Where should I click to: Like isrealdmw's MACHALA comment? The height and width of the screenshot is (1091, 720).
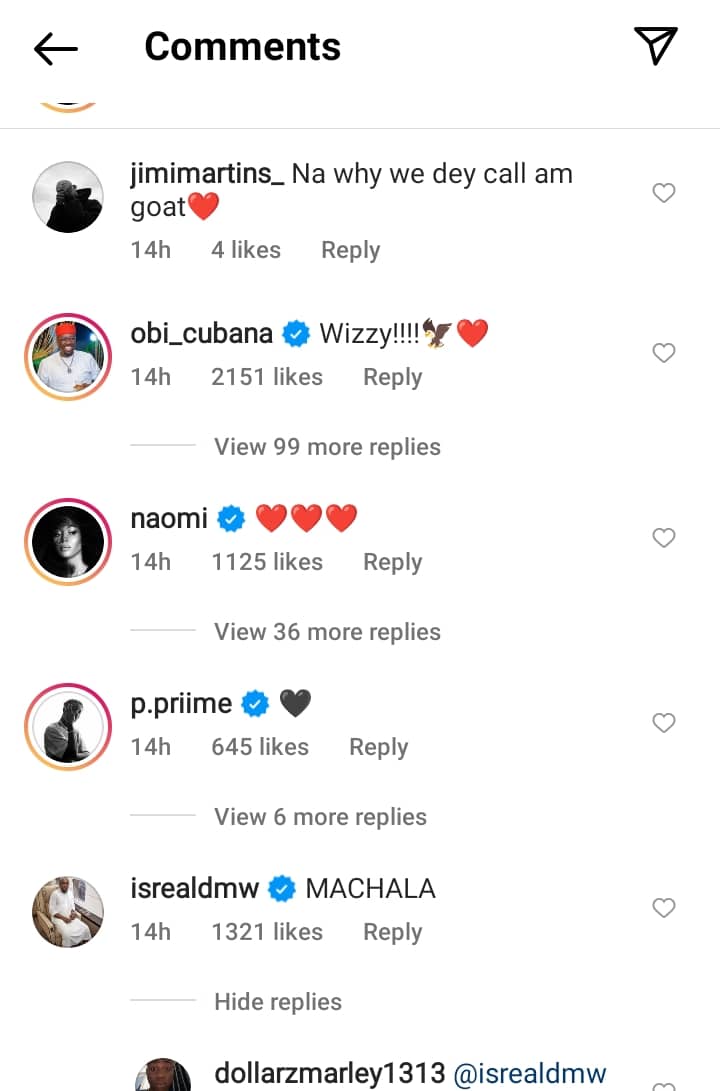pyautogui.click(x=664, y=908)
